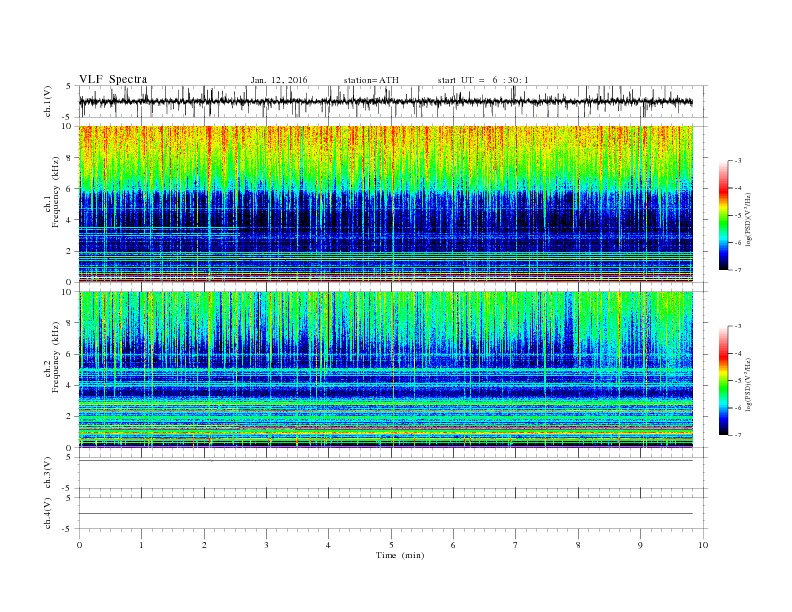Click the "-7" label on ch.2 color bar

(737, 435)
